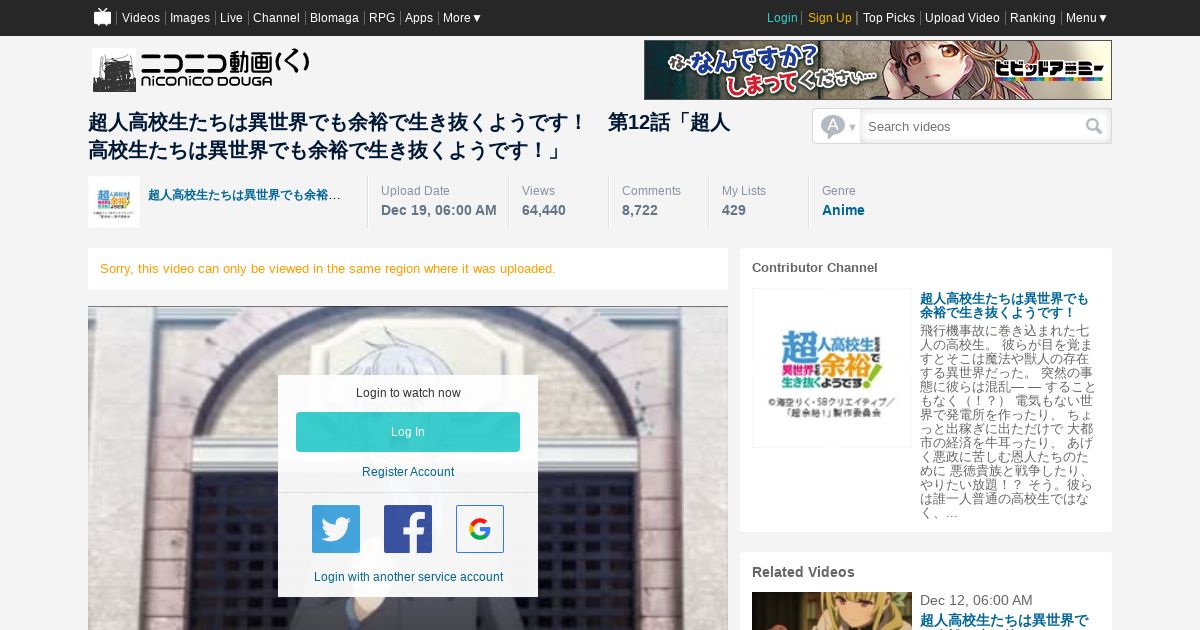Open the Niconico Douga logo

click(x=201, y=70)
